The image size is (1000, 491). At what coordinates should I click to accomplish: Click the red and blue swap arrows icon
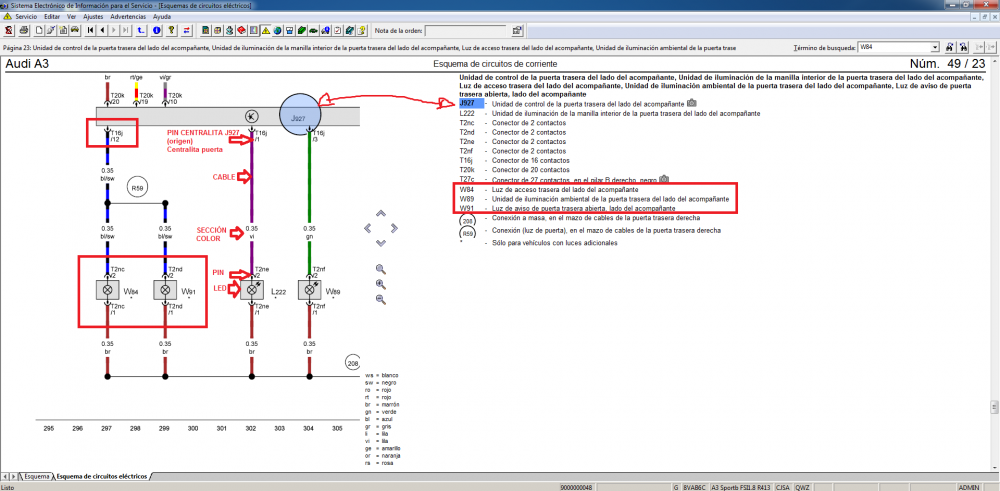point(187,30)
